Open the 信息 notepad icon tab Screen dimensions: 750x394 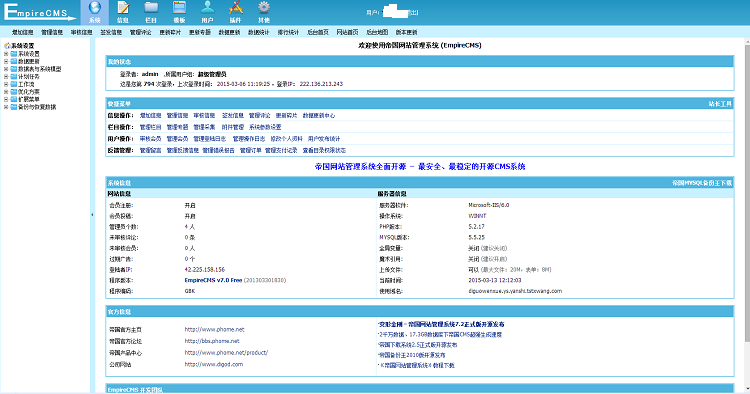point(123,12)
